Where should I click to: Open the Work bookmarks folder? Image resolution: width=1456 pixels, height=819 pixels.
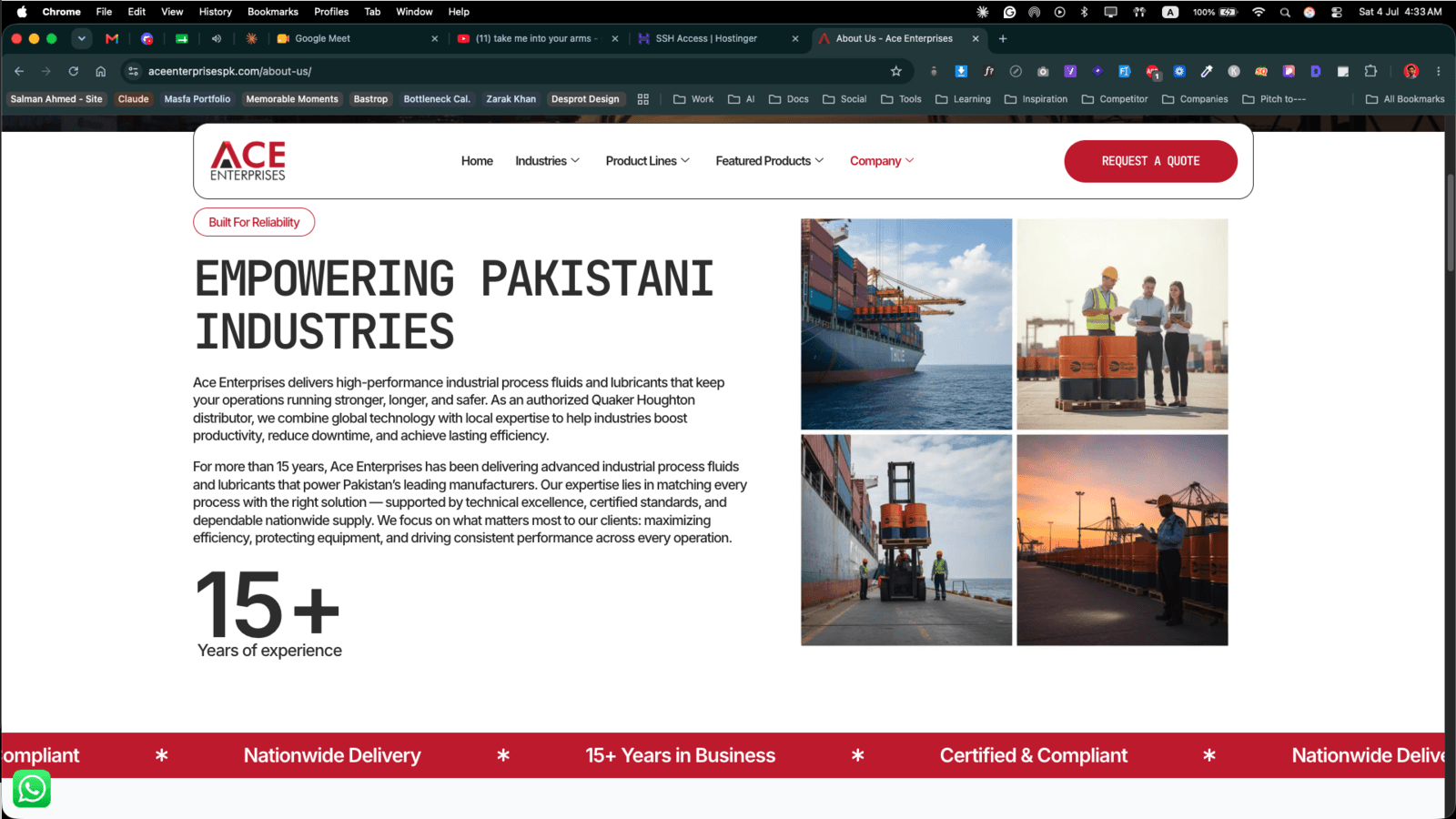pyautogui.click(x=693, y=99)
